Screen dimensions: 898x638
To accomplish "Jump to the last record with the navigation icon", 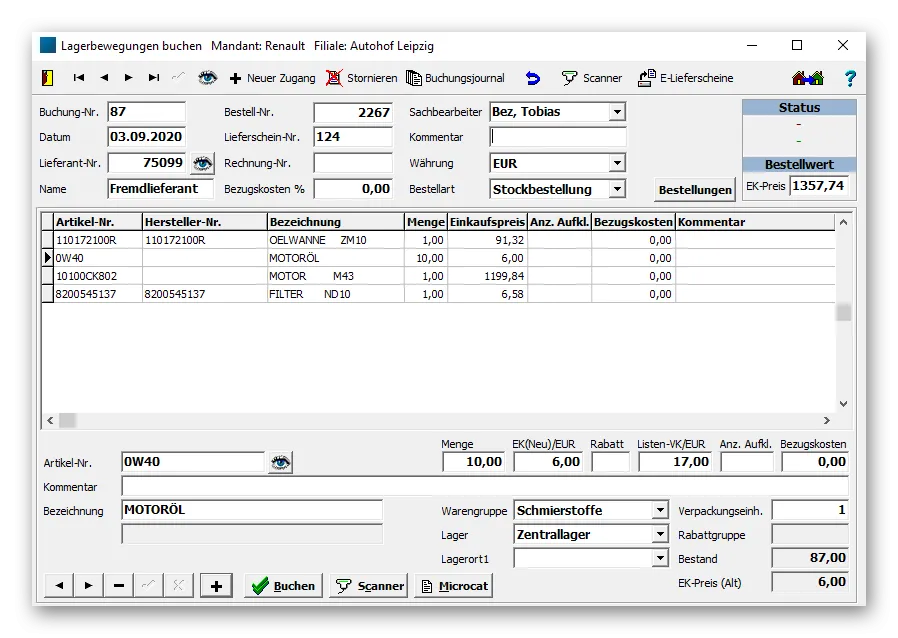I will (x=153, y=78).
